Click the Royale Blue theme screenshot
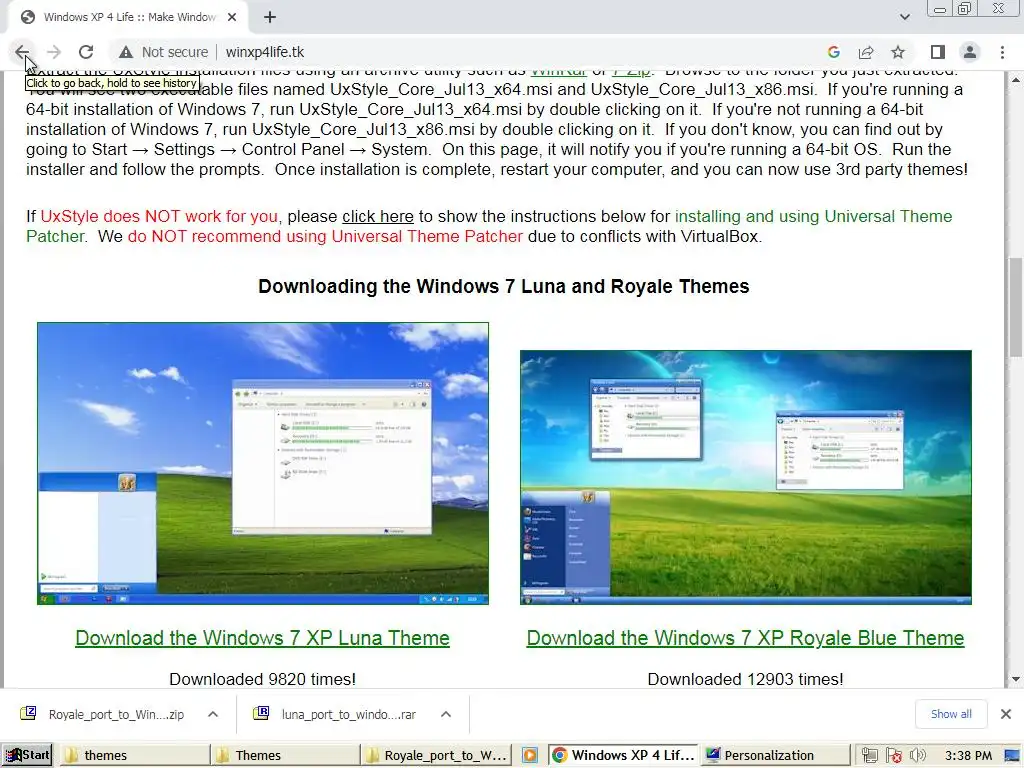 tap(746, 477)
